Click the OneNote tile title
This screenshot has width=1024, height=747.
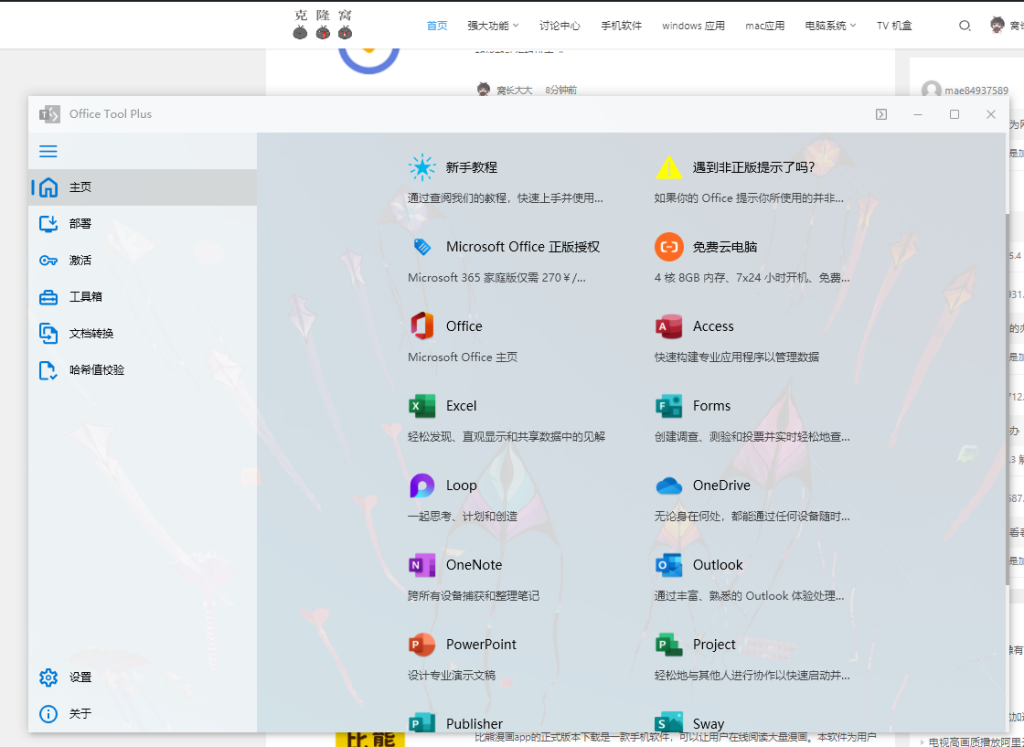click(x=474, y=565)
